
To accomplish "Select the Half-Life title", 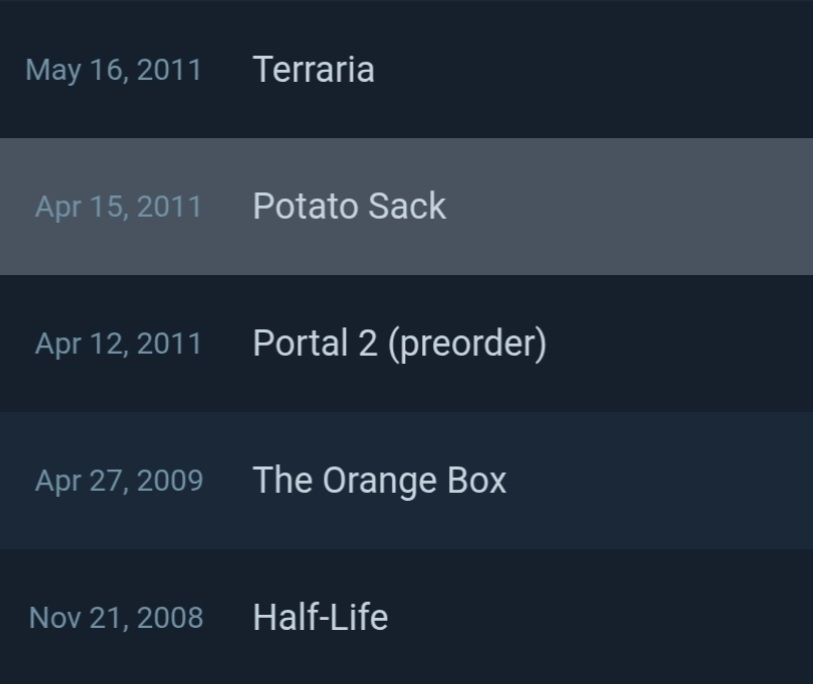I will point(320,617).
